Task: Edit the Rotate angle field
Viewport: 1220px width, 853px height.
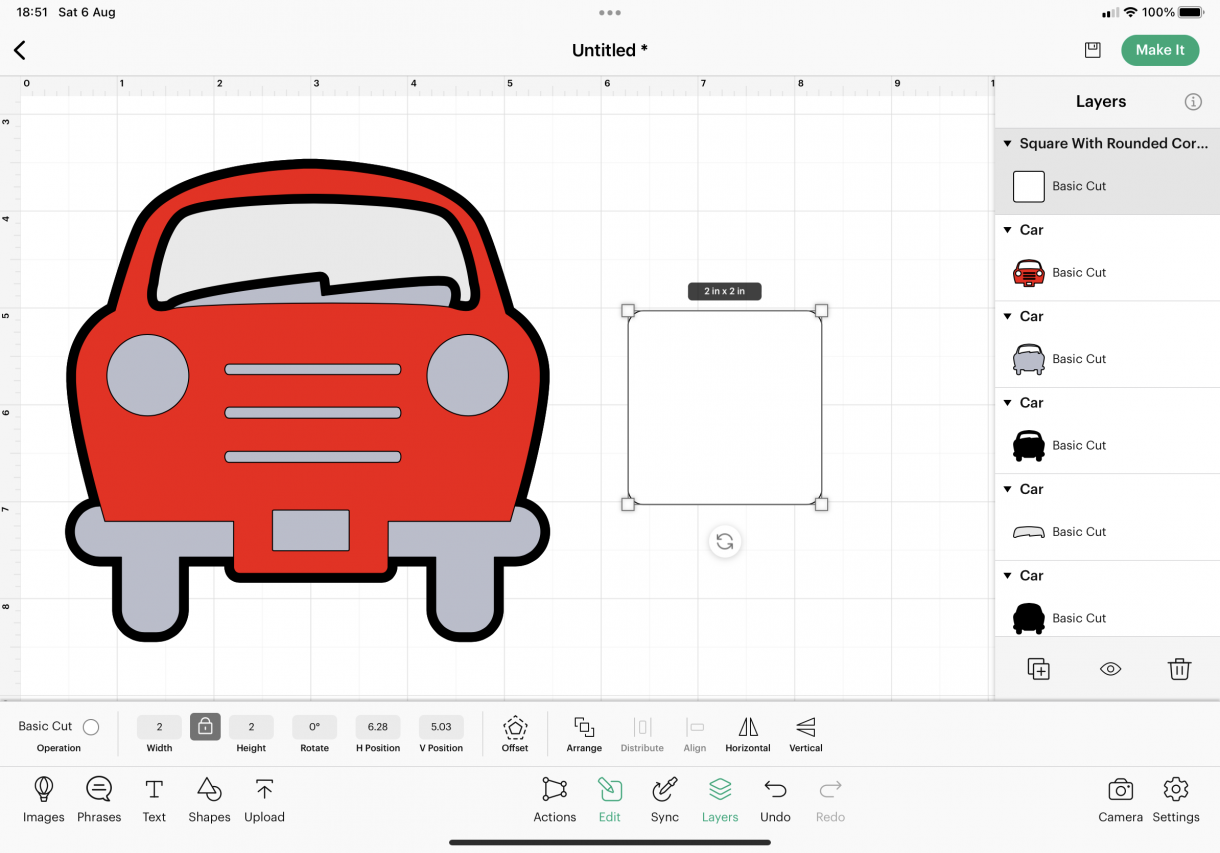Action: pyautogui.click(x=314, y=727)
